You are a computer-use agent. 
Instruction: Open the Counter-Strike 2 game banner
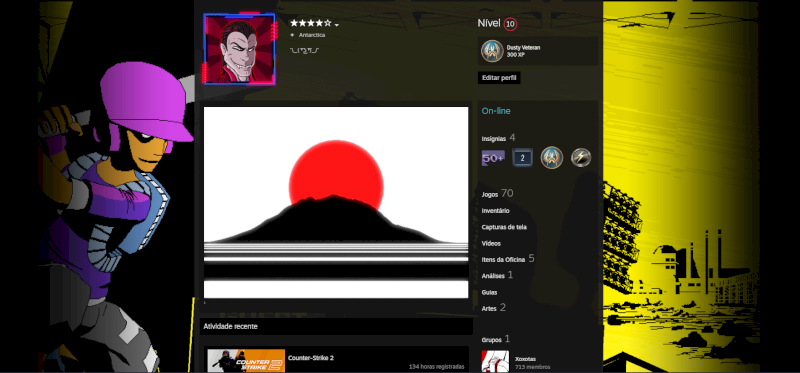246,361
